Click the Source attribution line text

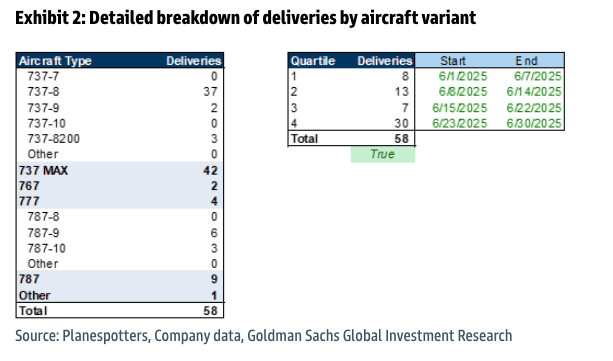(x=263, y=336)
